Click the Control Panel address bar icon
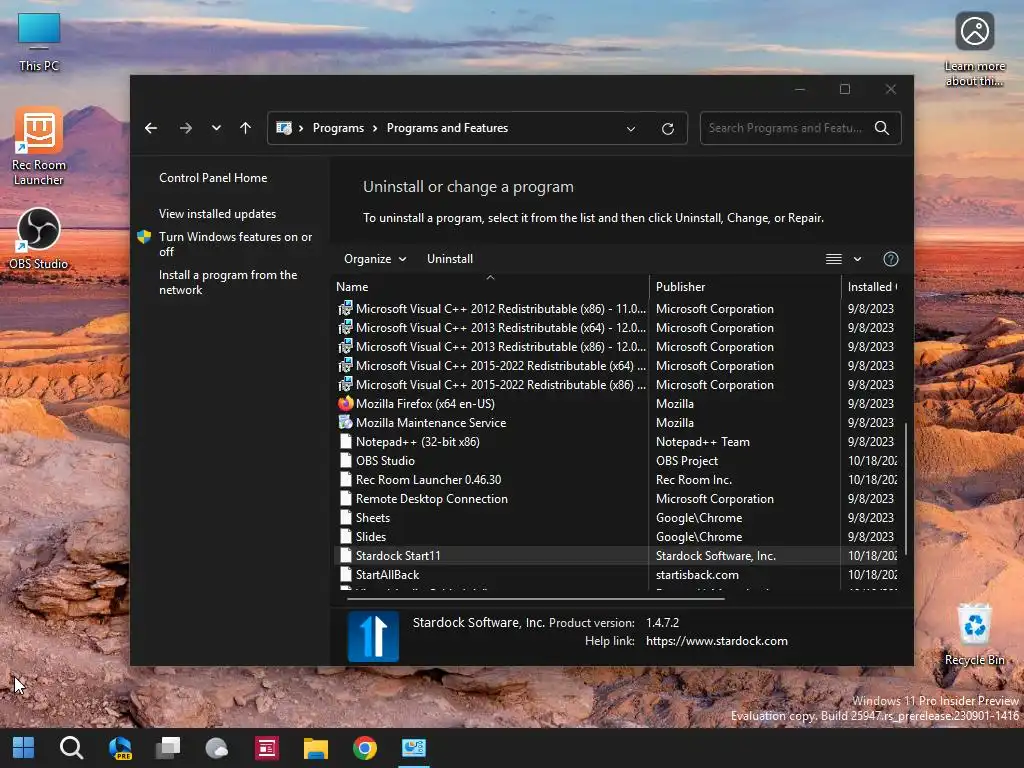 point(283,128)
